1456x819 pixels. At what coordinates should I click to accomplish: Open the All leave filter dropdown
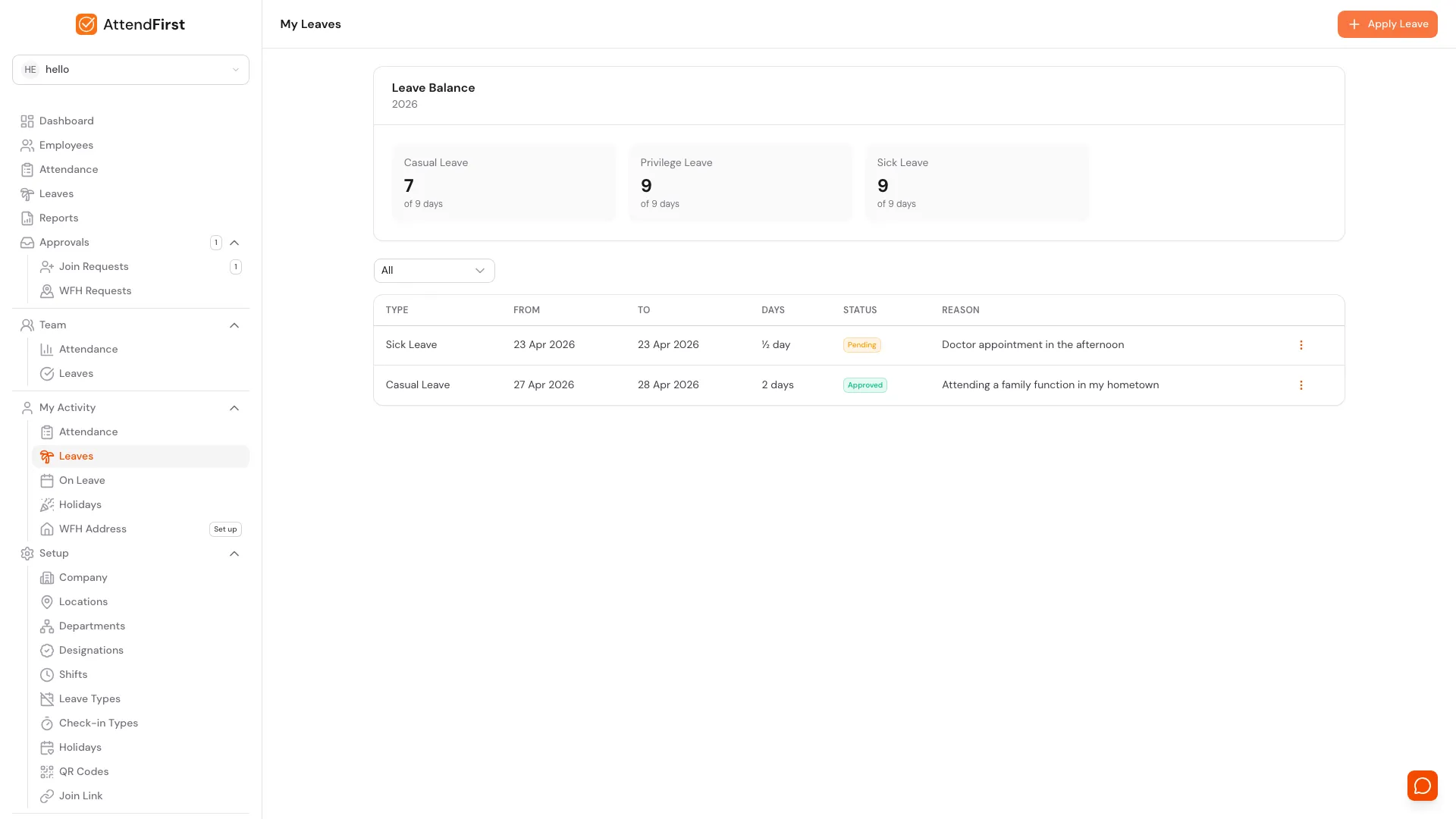[x=435, y=271]
